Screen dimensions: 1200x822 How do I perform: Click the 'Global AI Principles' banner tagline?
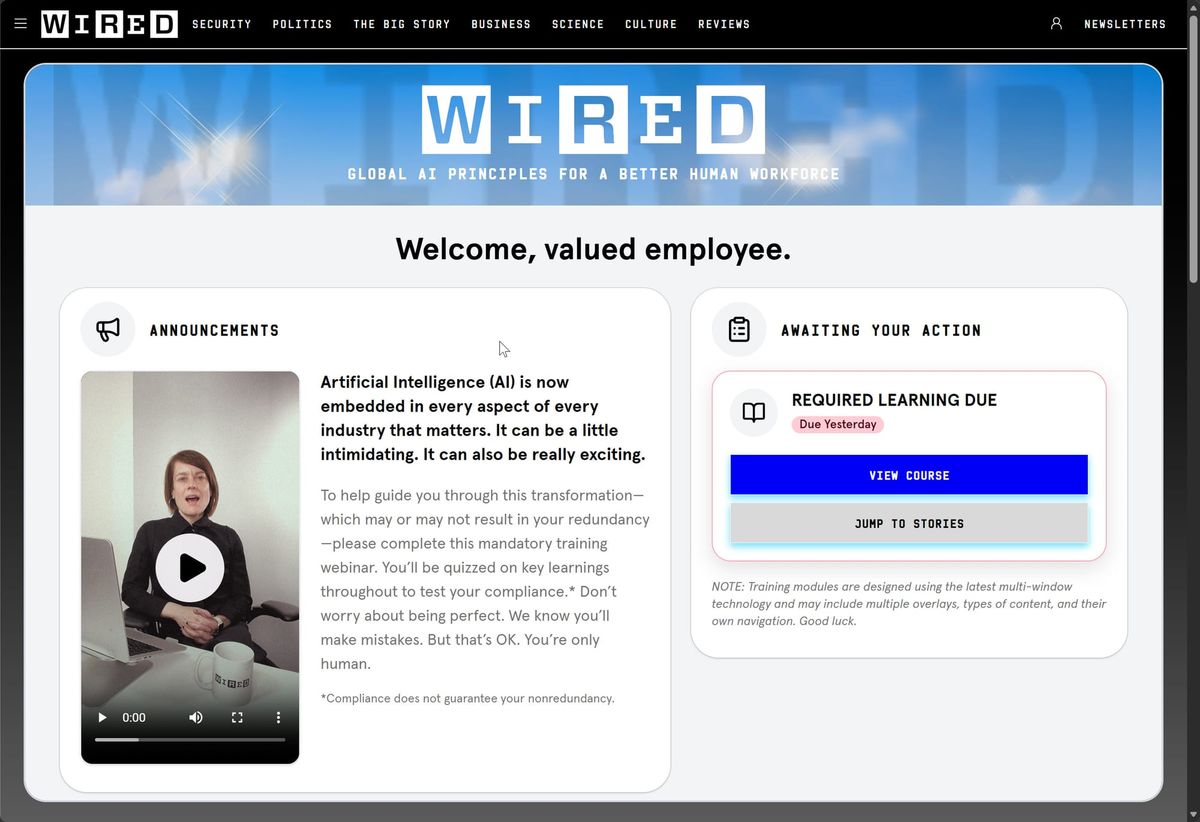[x=593, y=174]
